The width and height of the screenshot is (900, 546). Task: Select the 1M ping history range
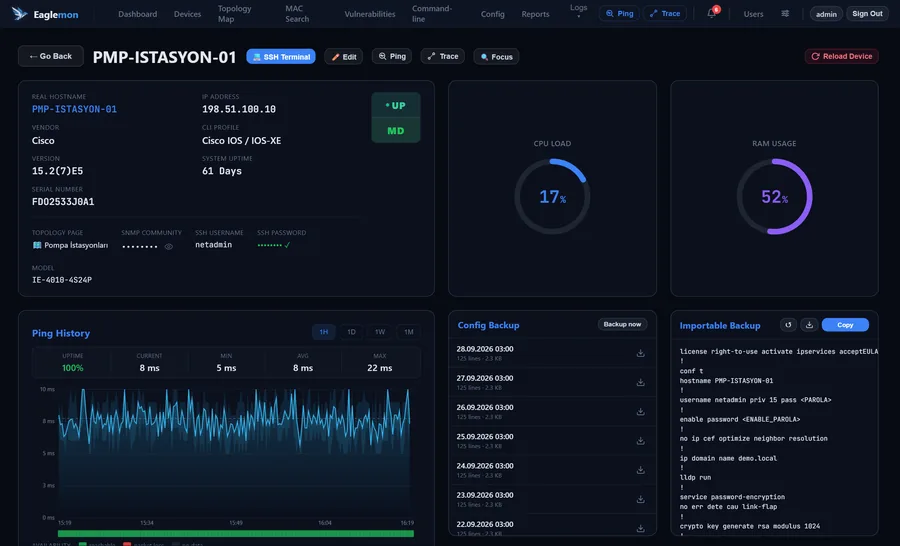[409, 332]
